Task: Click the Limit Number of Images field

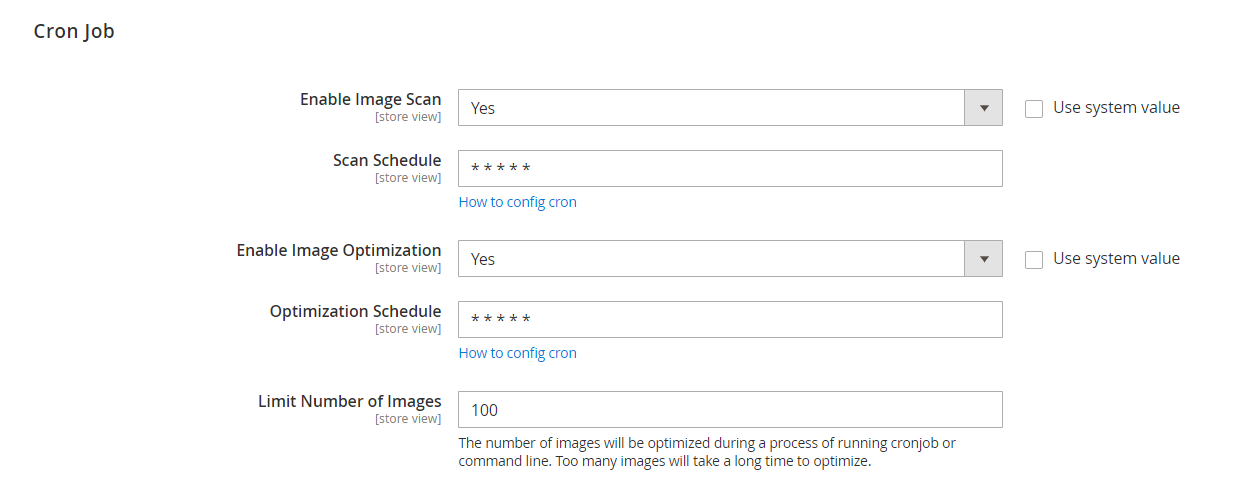Action: tap(730, 410)
